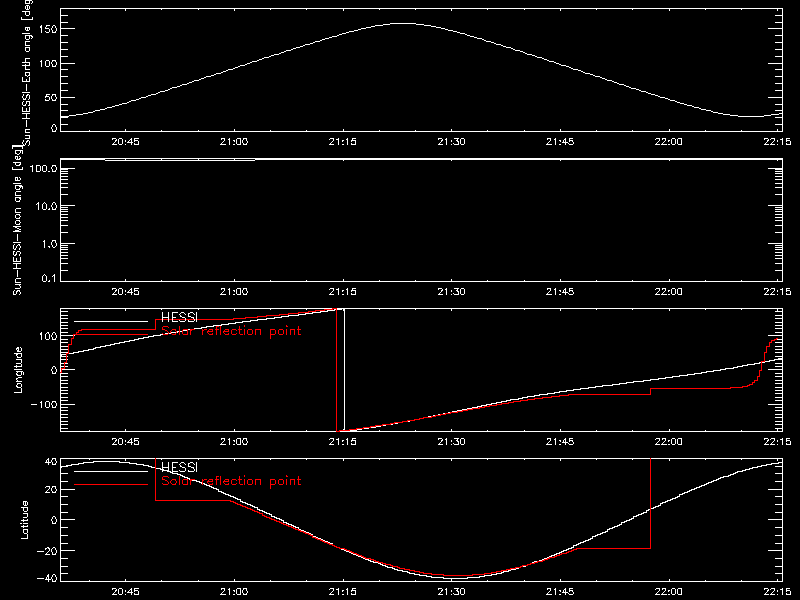800x600 pixels.
Task: Select the white HESSI legend label in Longitude plot
Action: 179,317
